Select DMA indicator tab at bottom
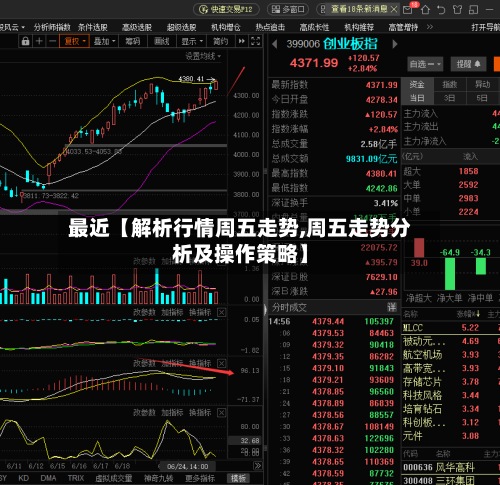500x485 pixels. coord(48,478)
